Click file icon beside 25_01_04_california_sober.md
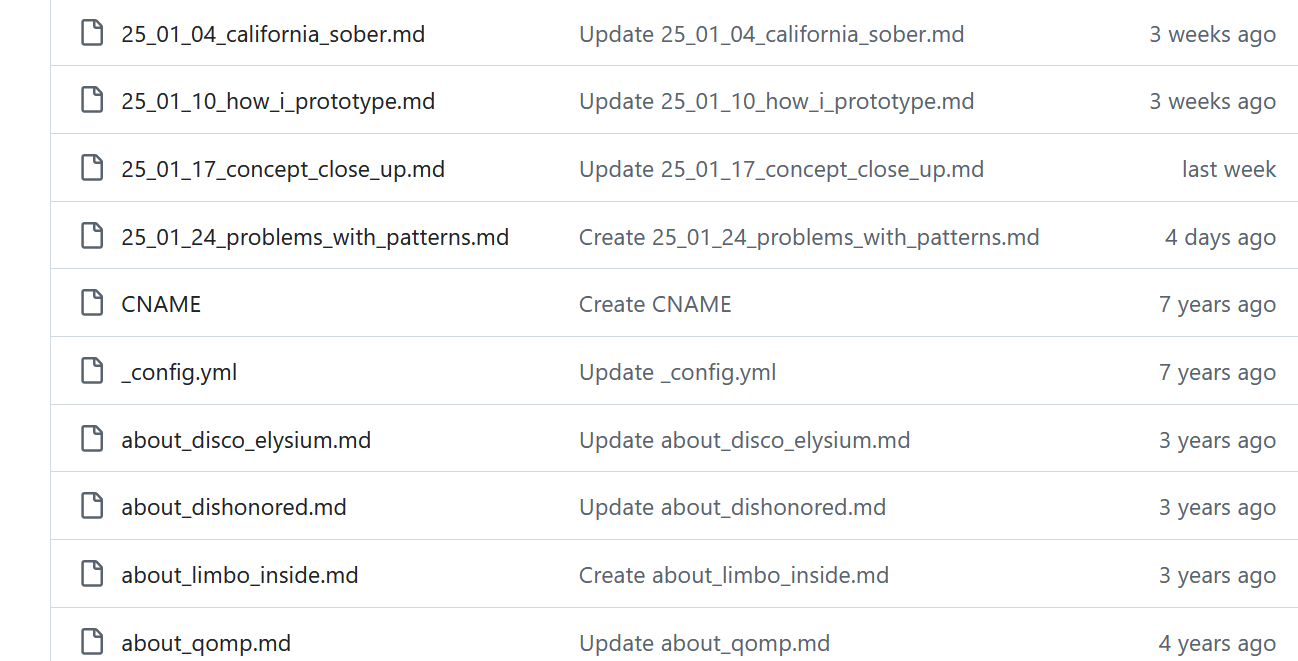The height and width of the screenshot is (661, 1298). pos(92,34)
